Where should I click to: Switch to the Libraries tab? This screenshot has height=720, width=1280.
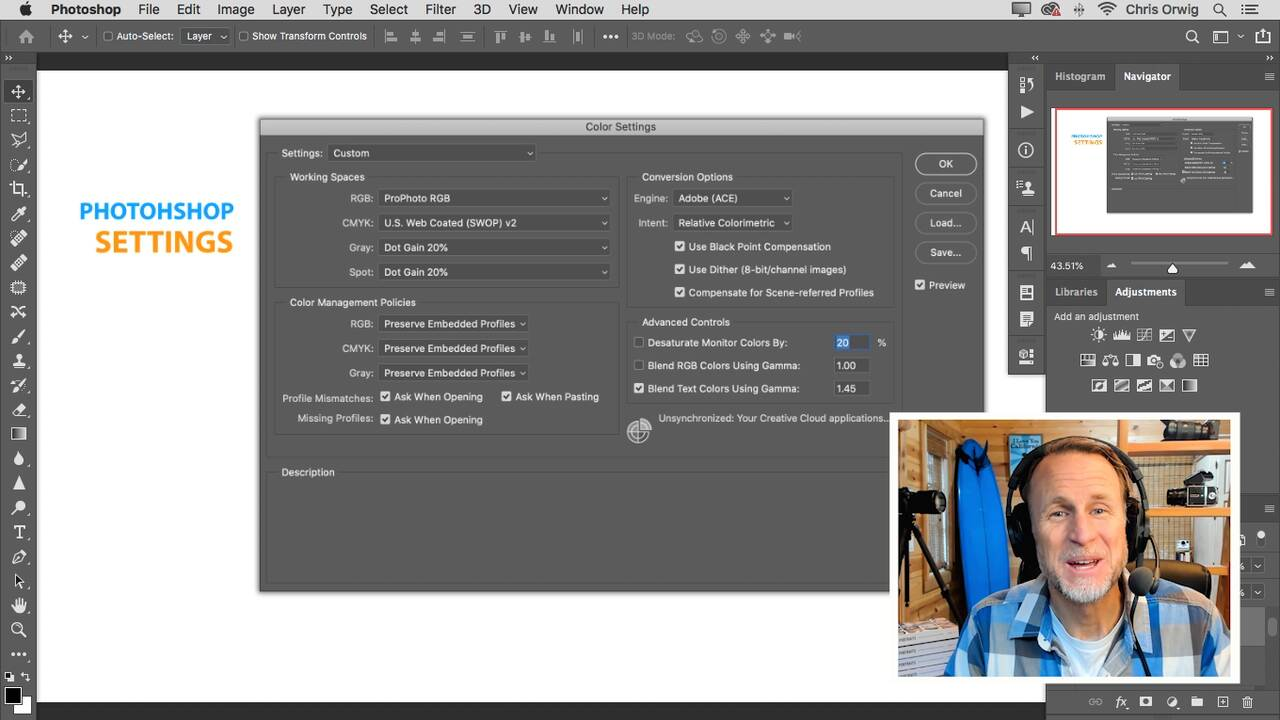pos(1076,292)
